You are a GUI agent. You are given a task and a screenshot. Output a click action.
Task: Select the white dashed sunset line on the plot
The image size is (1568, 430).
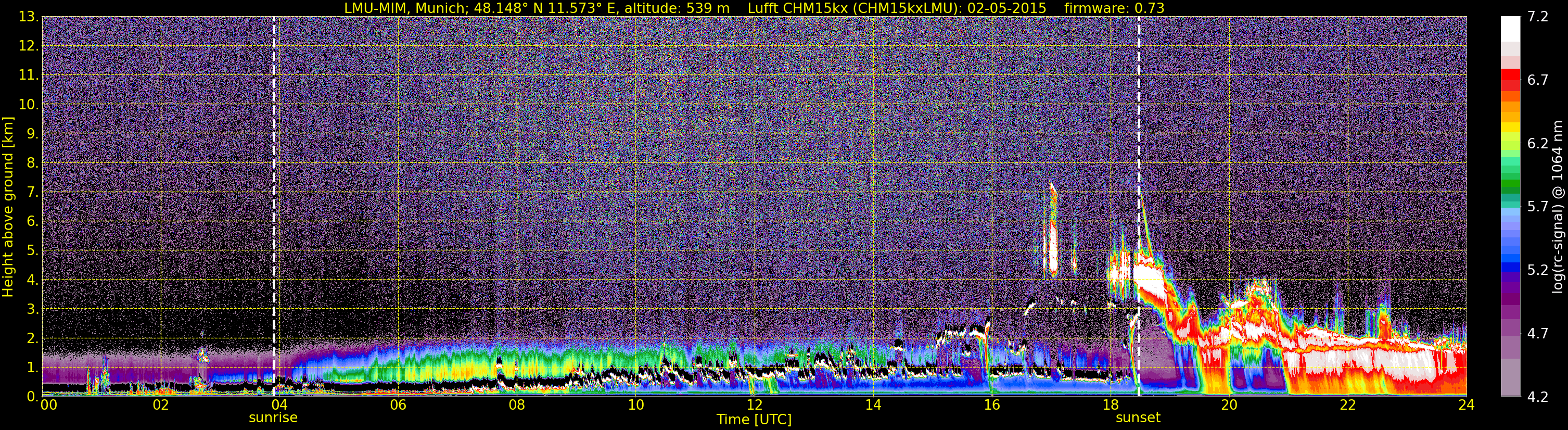point(1138,207)
